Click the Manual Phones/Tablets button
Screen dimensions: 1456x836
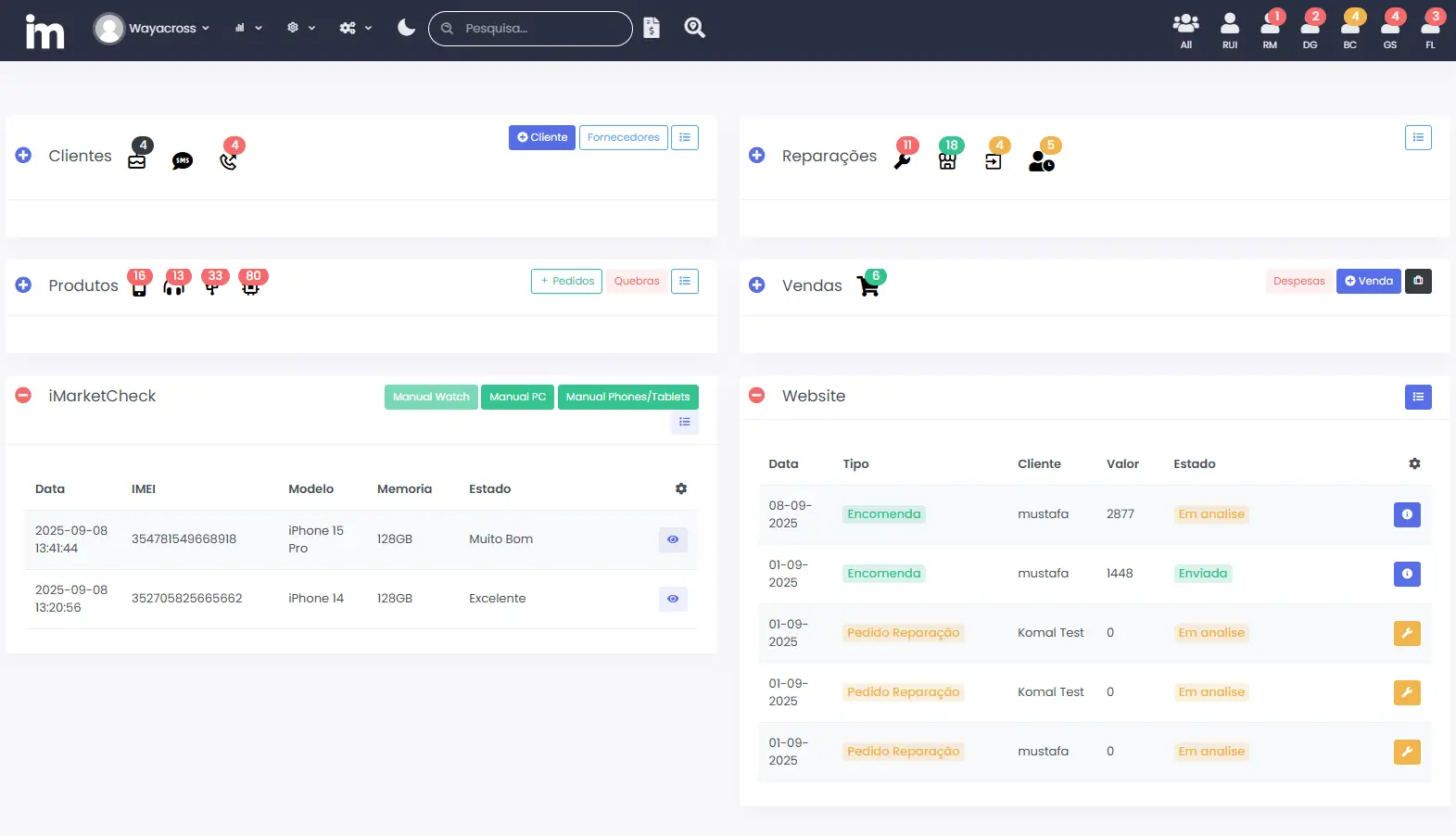tap(627, 397)
